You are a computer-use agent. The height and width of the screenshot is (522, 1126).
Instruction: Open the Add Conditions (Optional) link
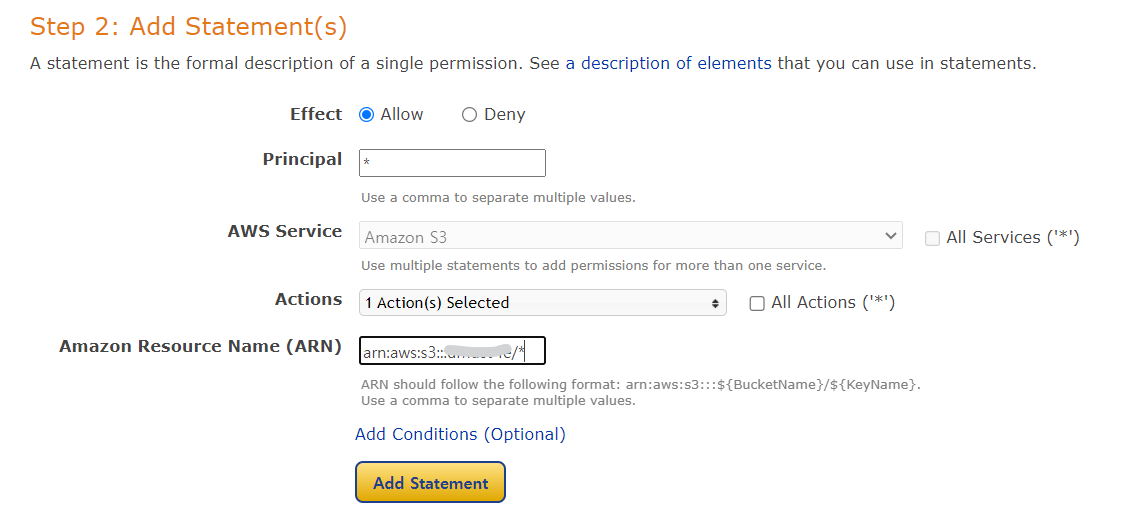460,434
